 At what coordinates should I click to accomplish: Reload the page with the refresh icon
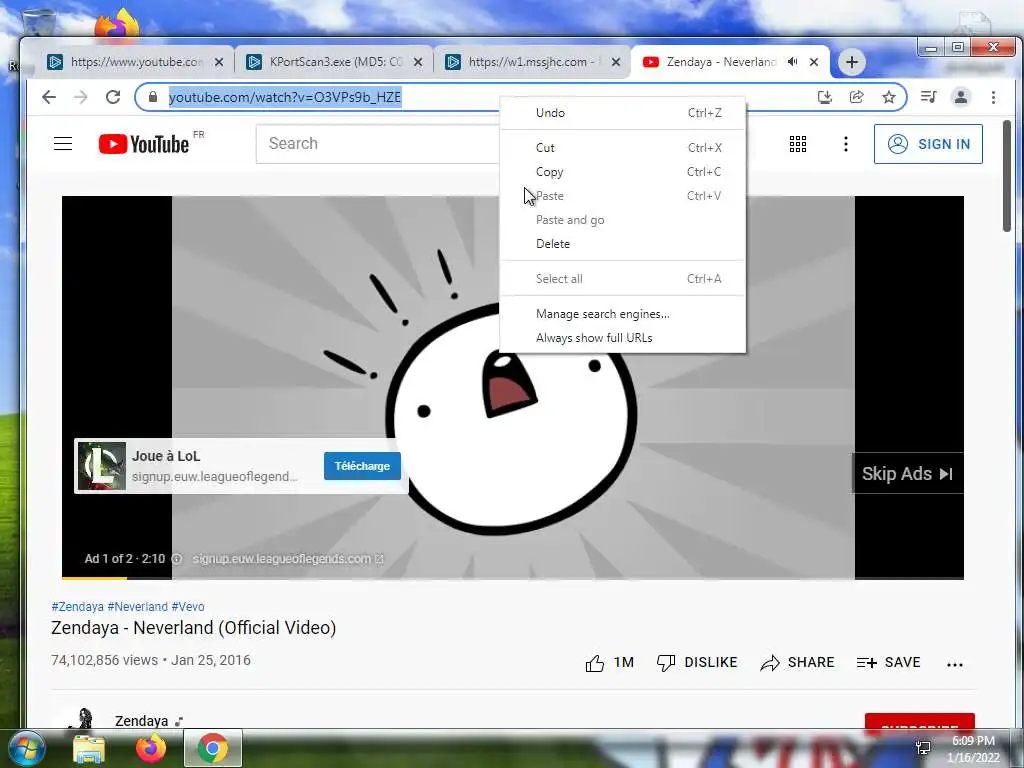tap(113, 97)
